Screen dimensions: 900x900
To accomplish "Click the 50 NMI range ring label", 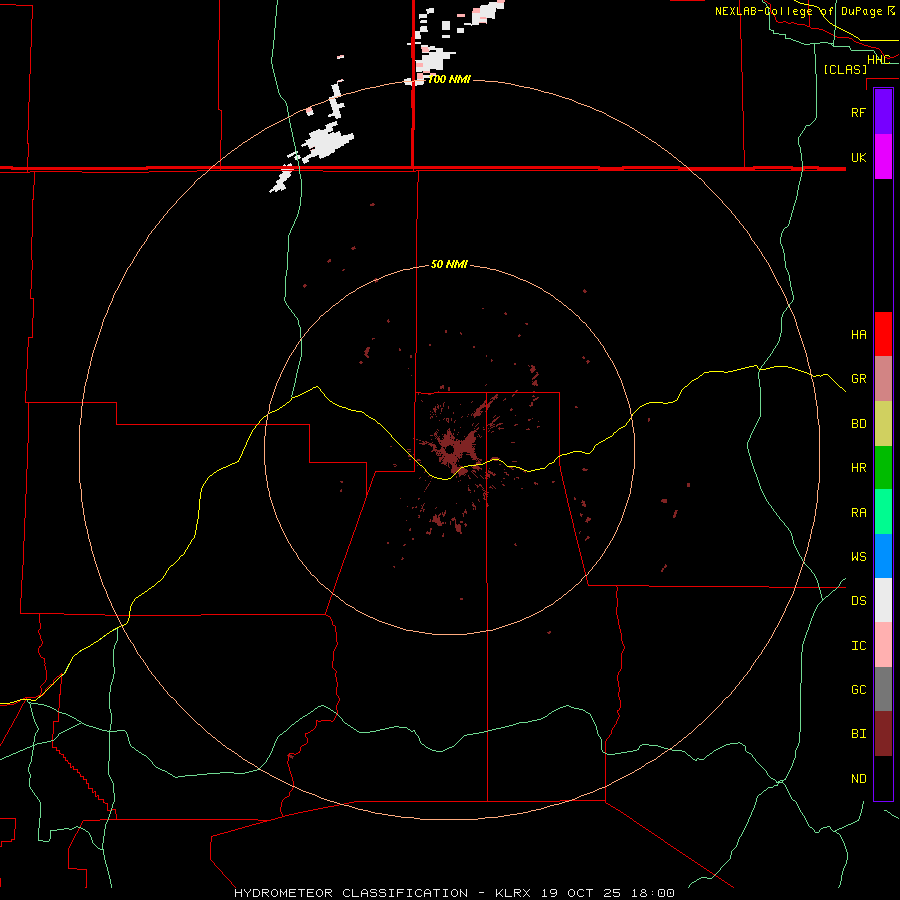I will point(449,264).
